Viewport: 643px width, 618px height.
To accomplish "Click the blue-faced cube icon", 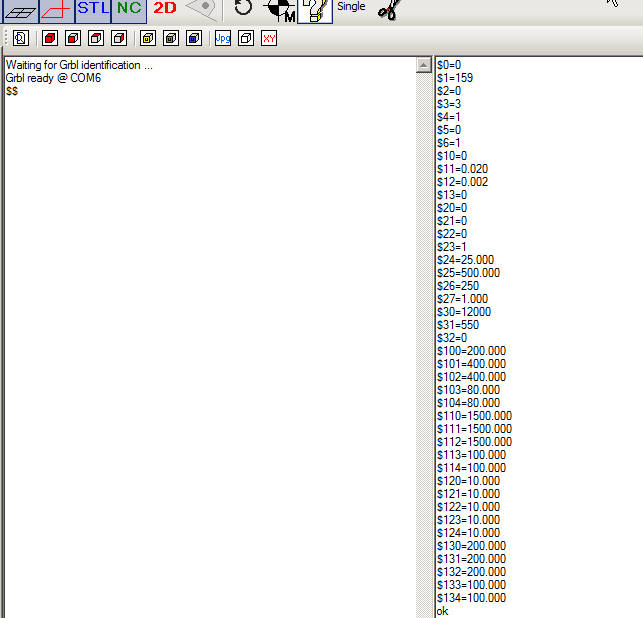I will click(x=194, y=39).
